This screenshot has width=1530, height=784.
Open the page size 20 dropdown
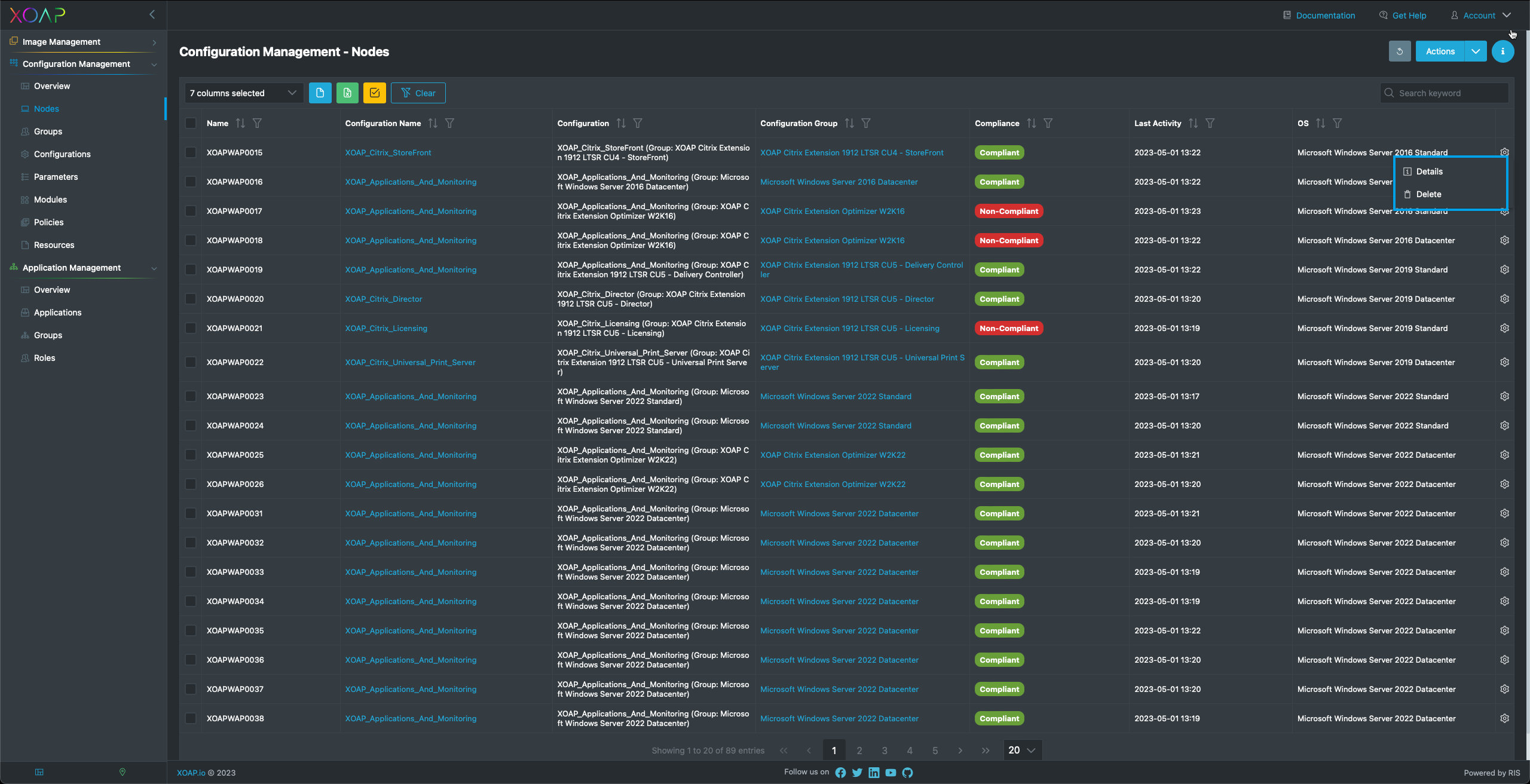1022,750
